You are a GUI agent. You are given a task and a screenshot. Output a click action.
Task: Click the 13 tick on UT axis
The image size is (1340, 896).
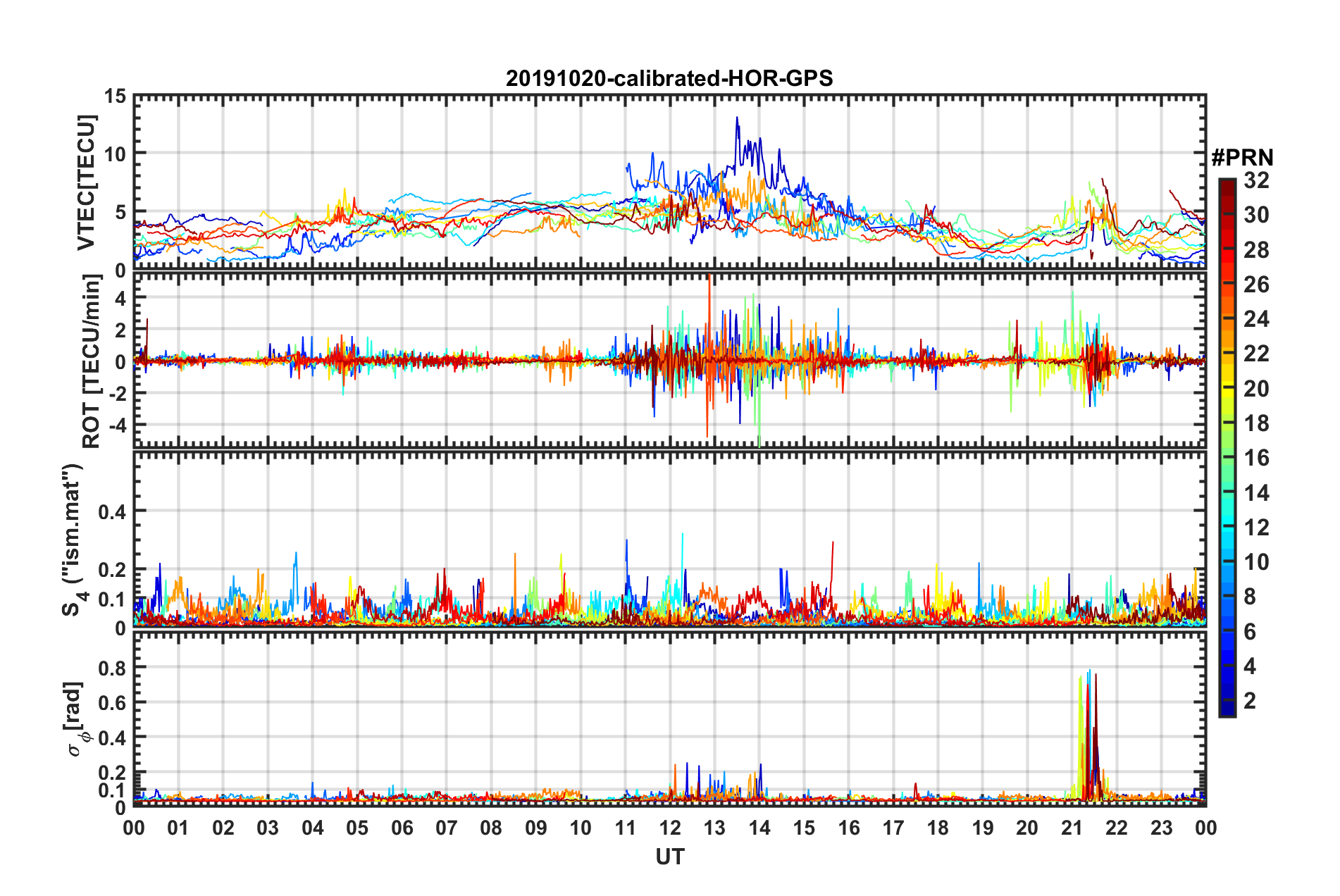(x=714, y=828)
